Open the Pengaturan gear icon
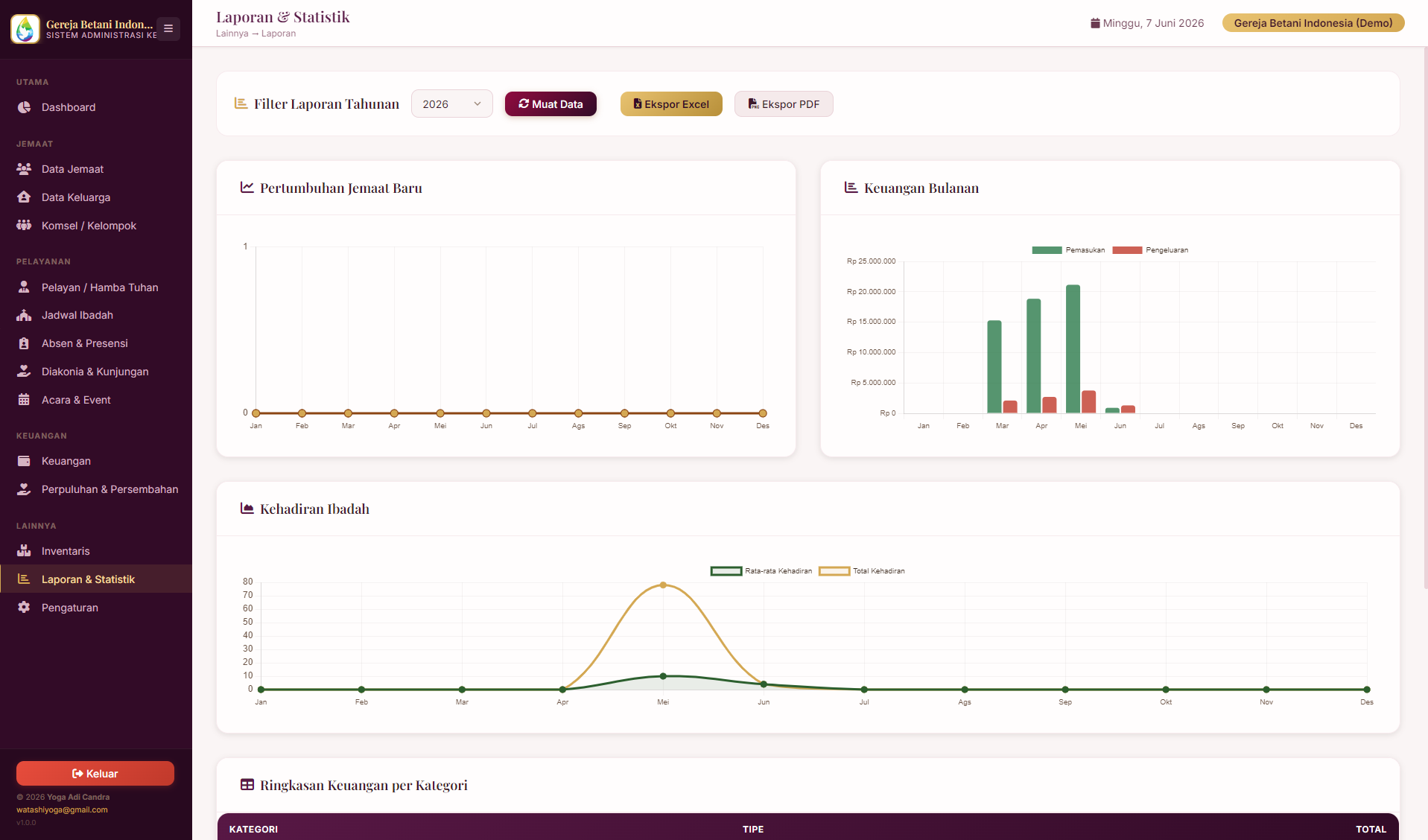Viewport: 1428px width, 840px height. pyautogui.click(x=24, y=608)
